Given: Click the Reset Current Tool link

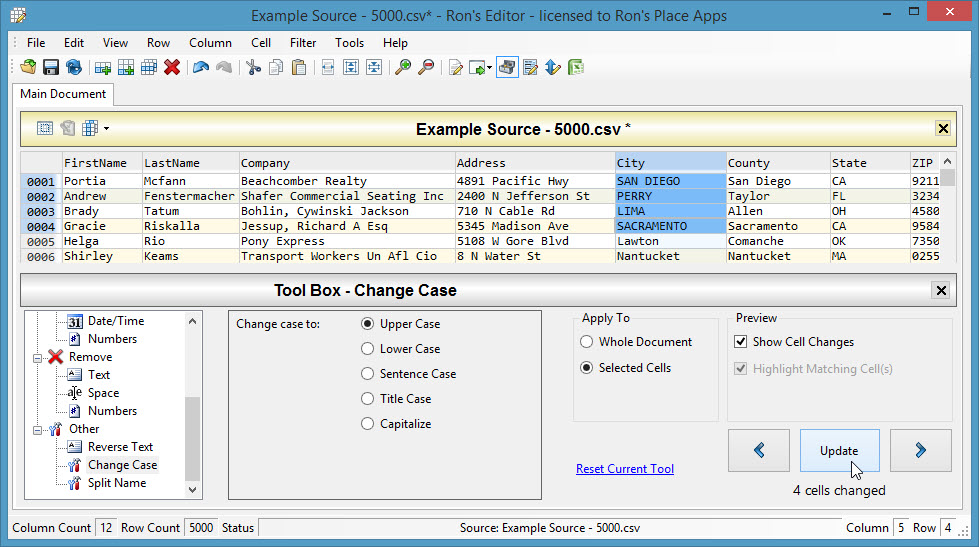Looking at the screenshot, I should (625, 469).
